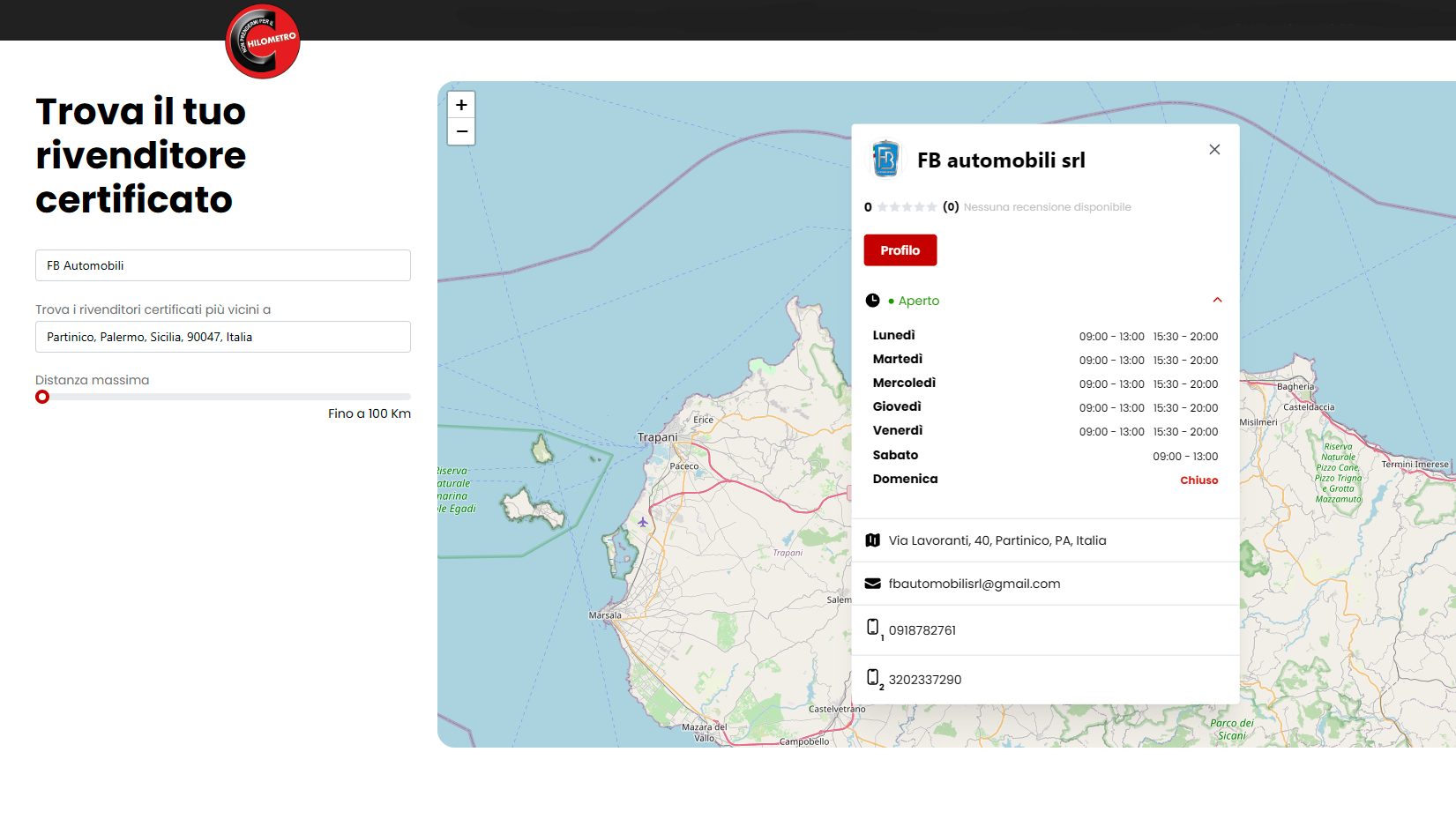The image size is (1456, 819).
Task: Focus the dealer name field FB Automobili
Action: (x=222, y=265)
